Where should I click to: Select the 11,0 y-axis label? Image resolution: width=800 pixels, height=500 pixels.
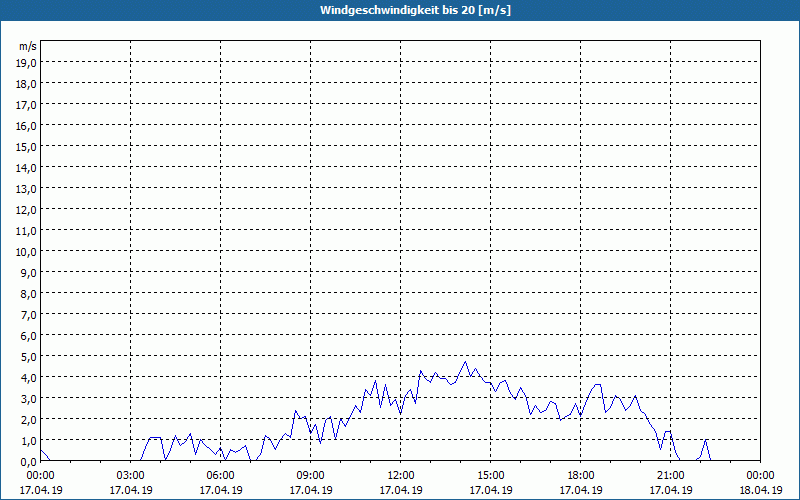pos(27,231)
